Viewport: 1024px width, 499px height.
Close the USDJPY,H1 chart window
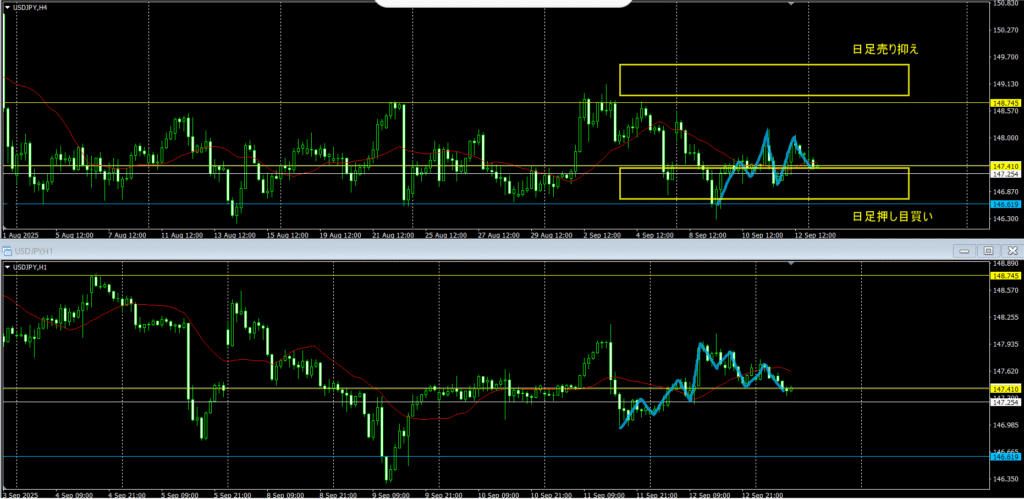pyautogui.click(x=1010, y=251)
